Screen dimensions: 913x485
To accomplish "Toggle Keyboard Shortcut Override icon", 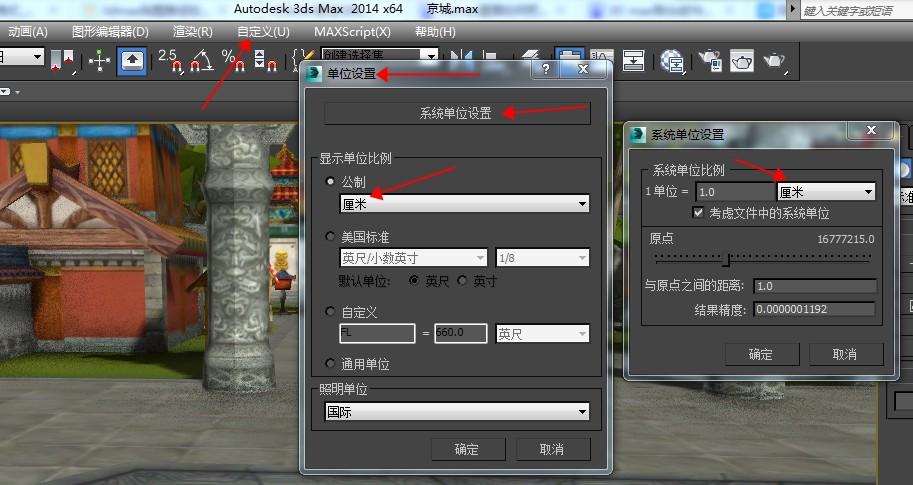I will 132,61.
